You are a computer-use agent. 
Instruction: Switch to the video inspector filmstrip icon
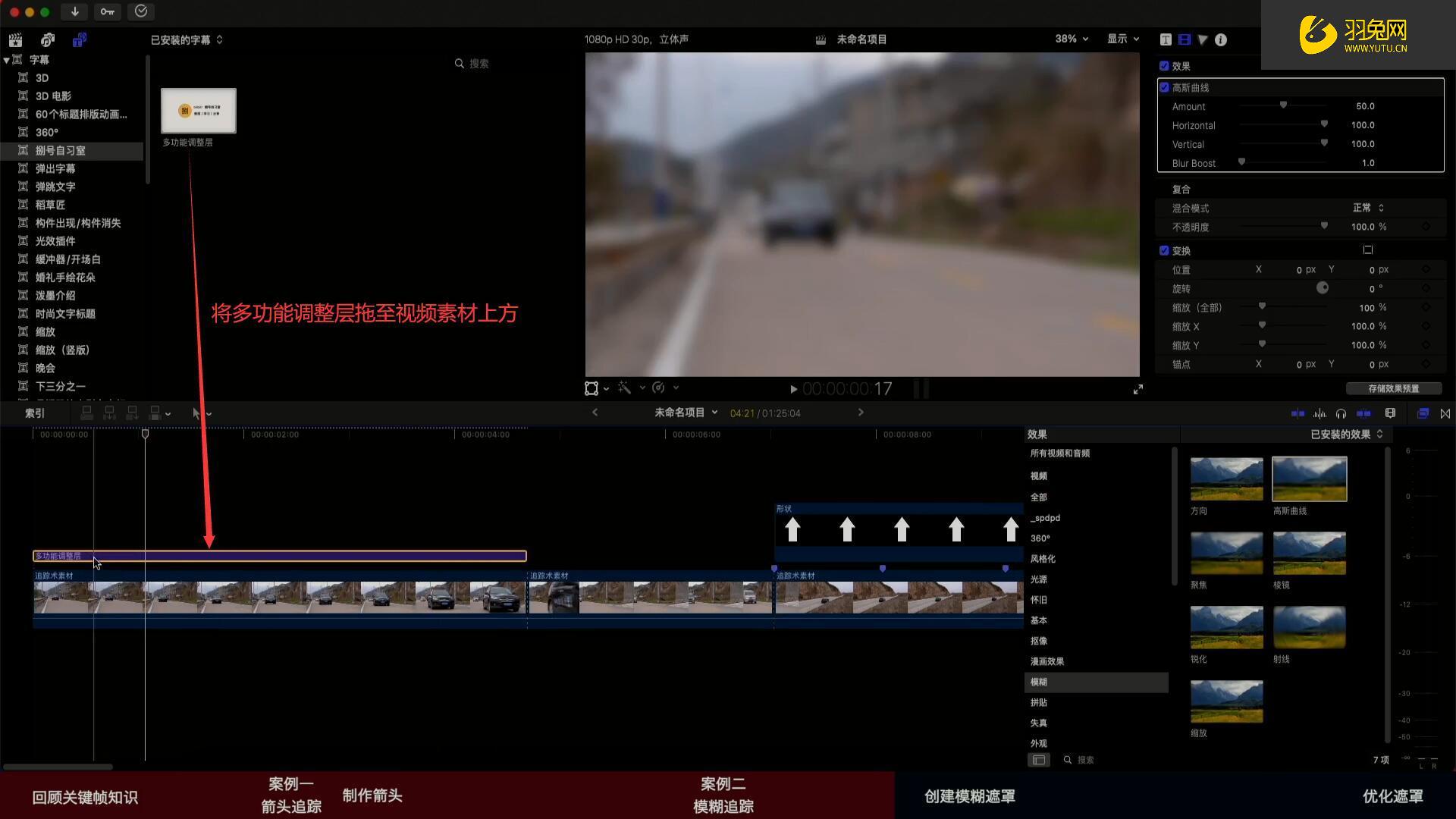click(x=1185, y=39)
